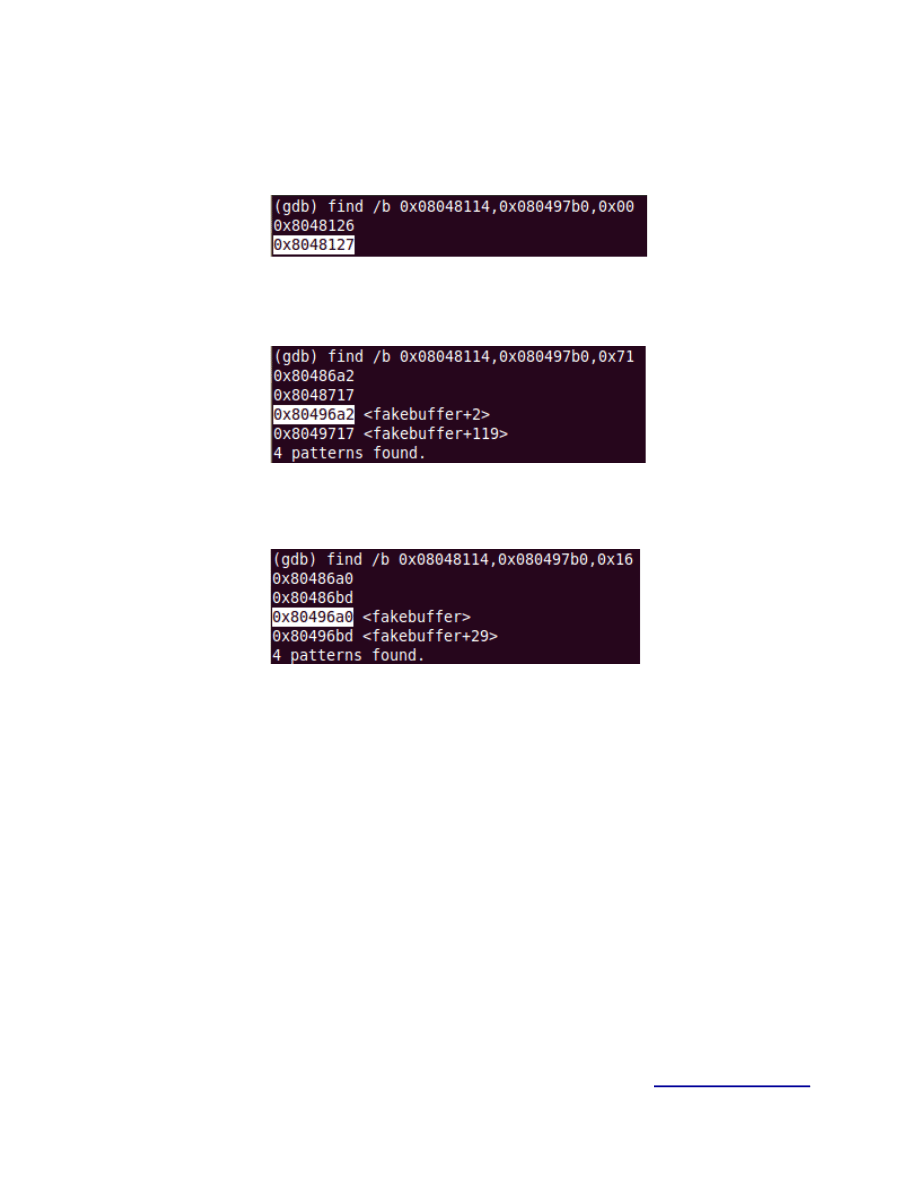Click the address 0x80486a0 result
The height and width of the screenshot is (1188, 918).
[x=313, y=579]
